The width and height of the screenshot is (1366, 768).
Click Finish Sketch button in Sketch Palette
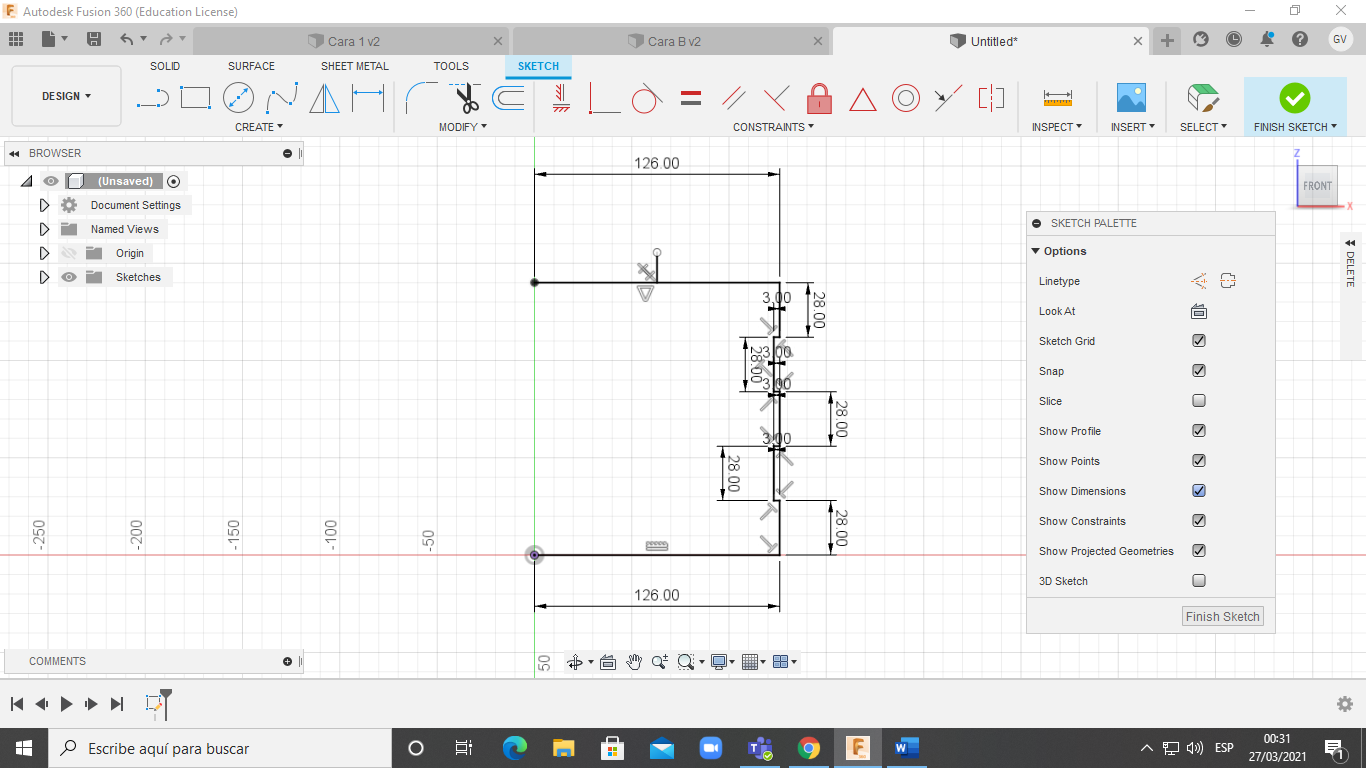pyautogui.click(x=1222, y=616)
